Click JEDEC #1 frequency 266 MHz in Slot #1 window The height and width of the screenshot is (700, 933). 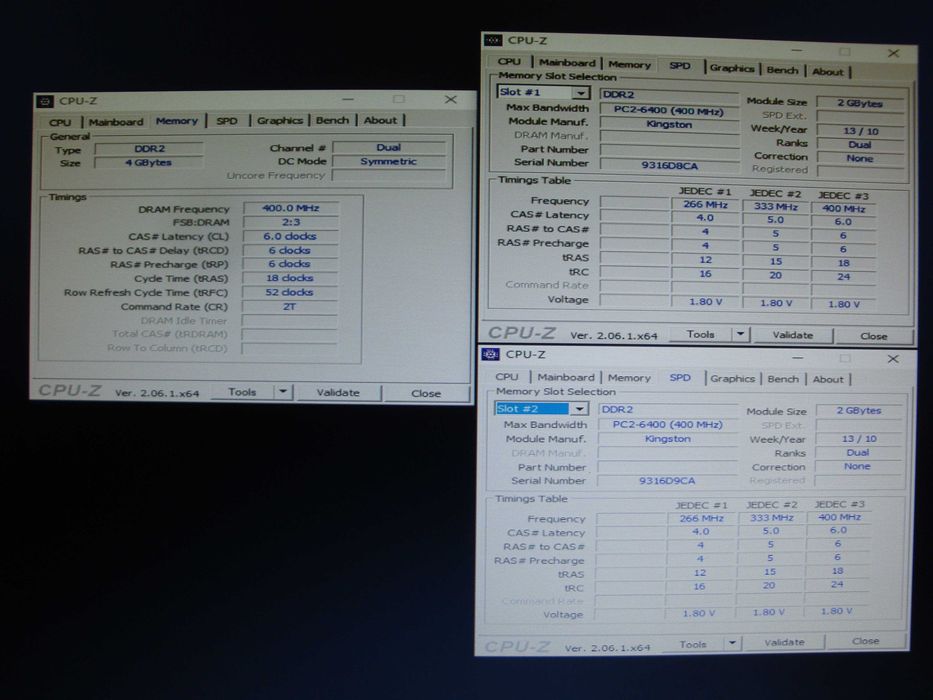coord(705,204)
